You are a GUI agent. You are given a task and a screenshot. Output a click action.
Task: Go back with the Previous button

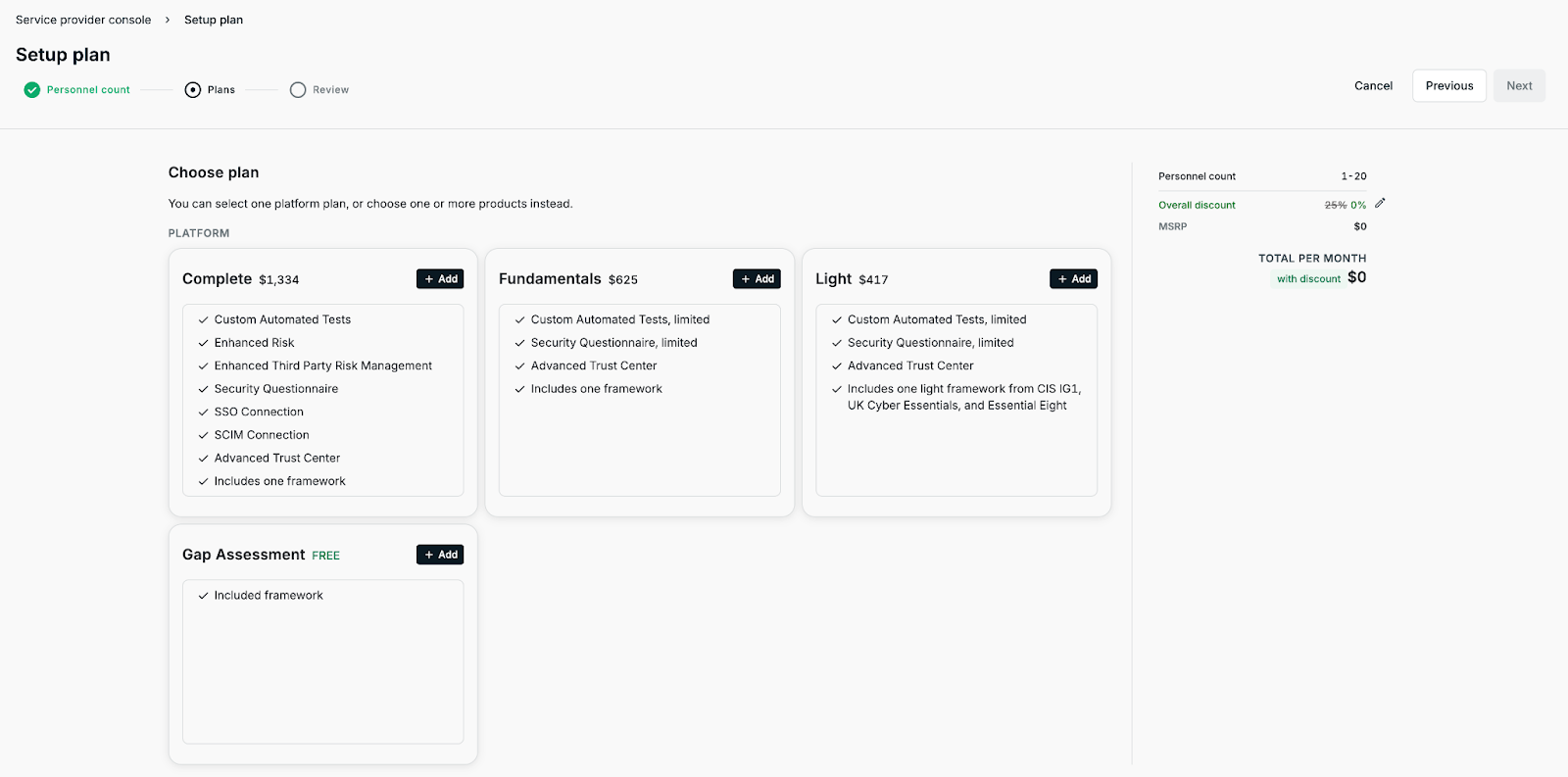[1449, 86]
